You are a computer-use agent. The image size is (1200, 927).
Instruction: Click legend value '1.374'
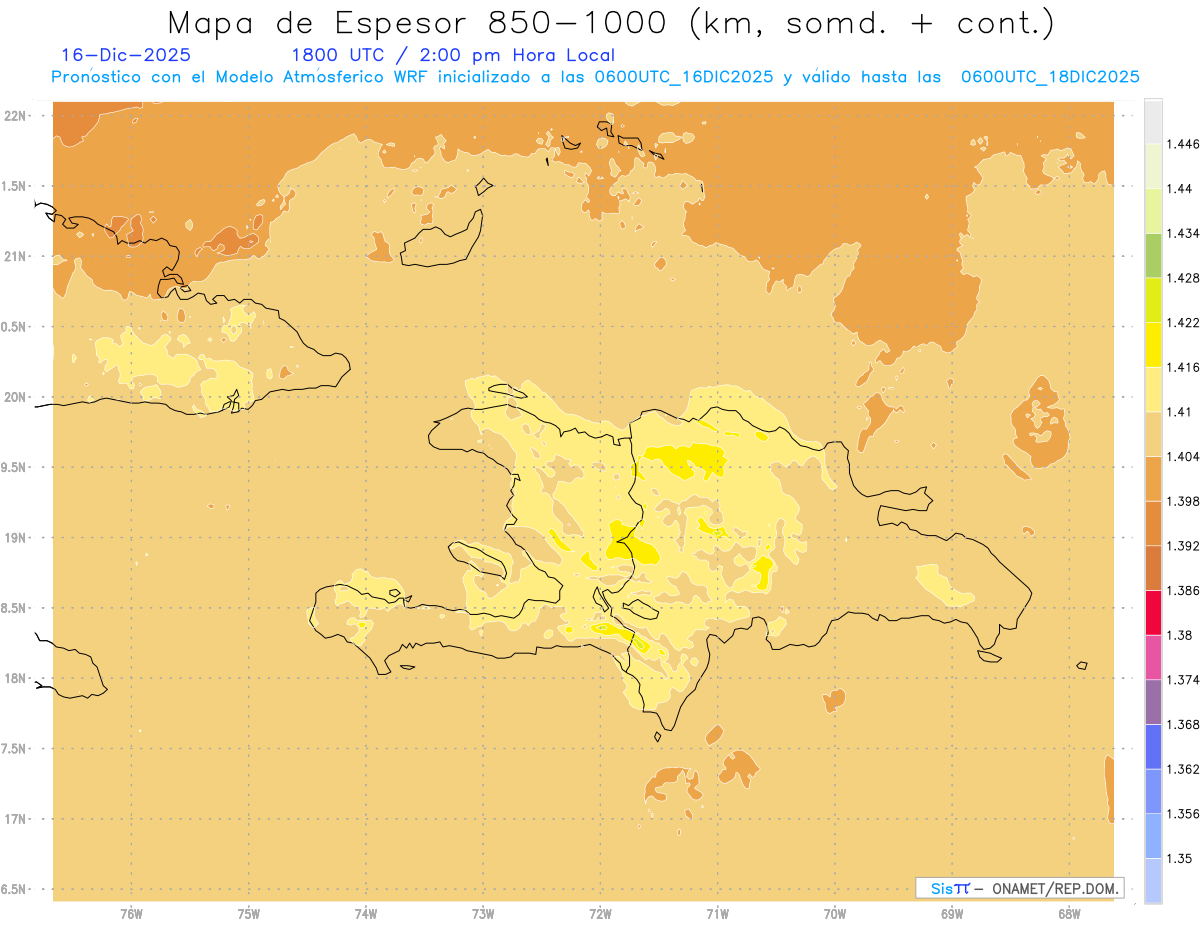point(1183,680)
